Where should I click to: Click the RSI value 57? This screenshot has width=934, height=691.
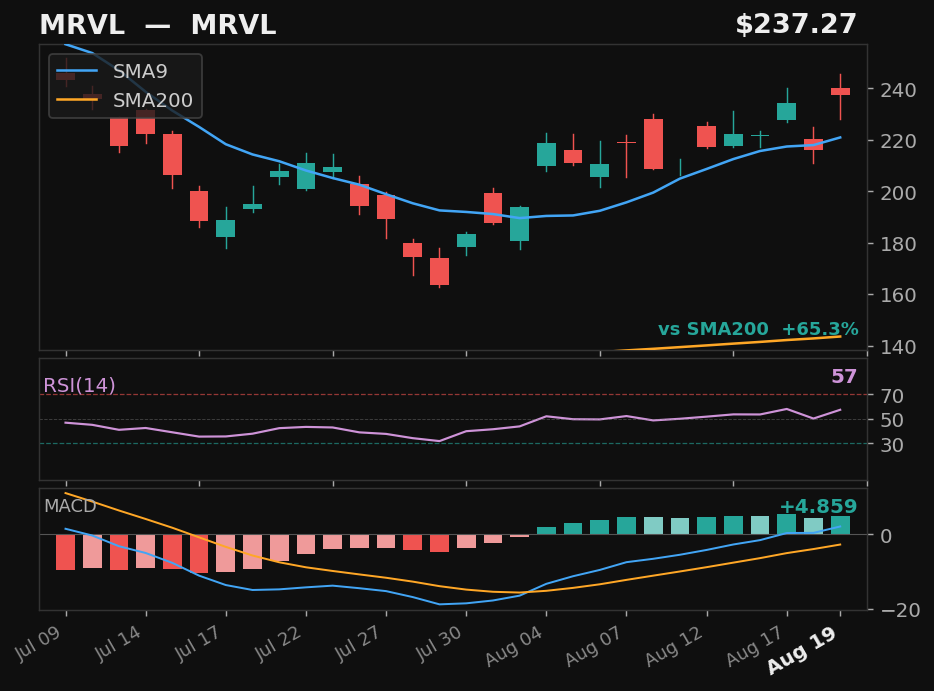843,376
